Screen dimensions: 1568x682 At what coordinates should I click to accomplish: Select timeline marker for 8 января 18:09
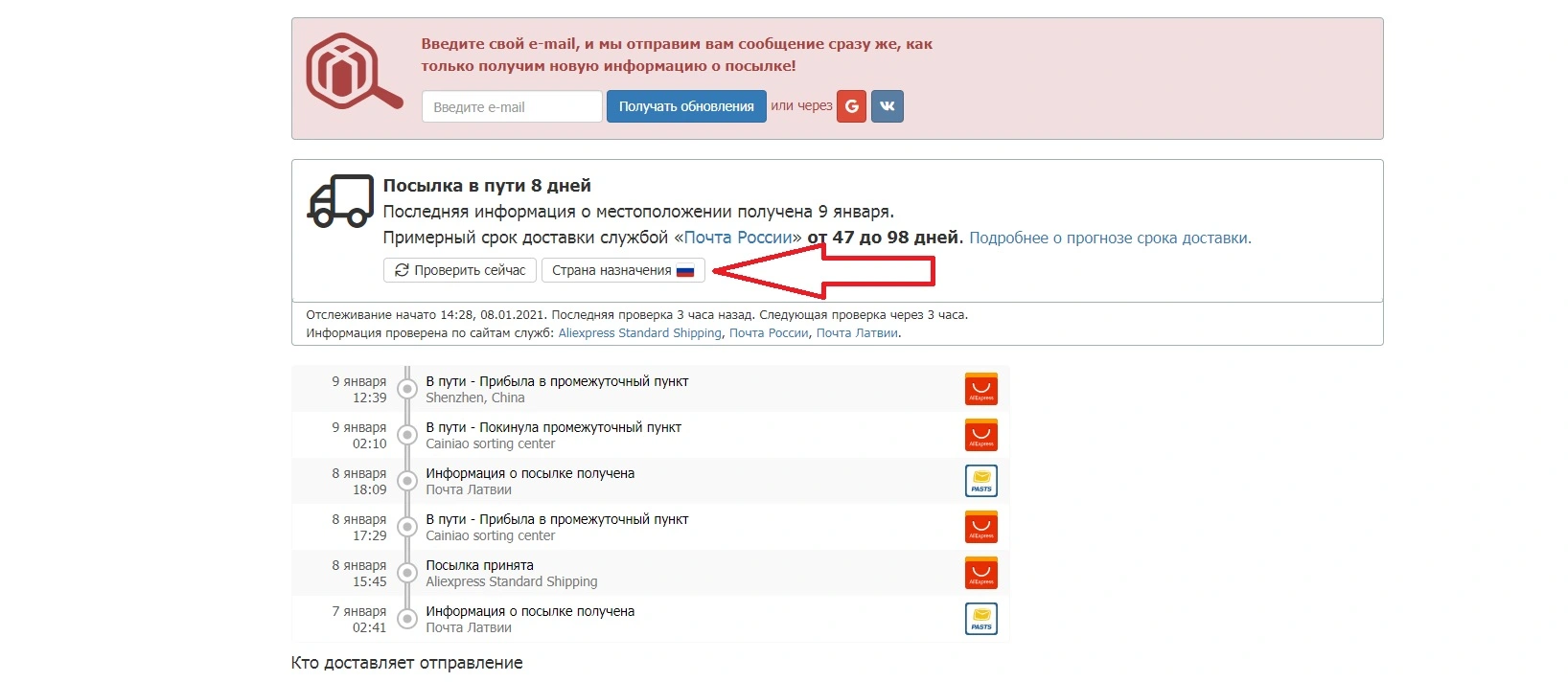tap(407, 481)
